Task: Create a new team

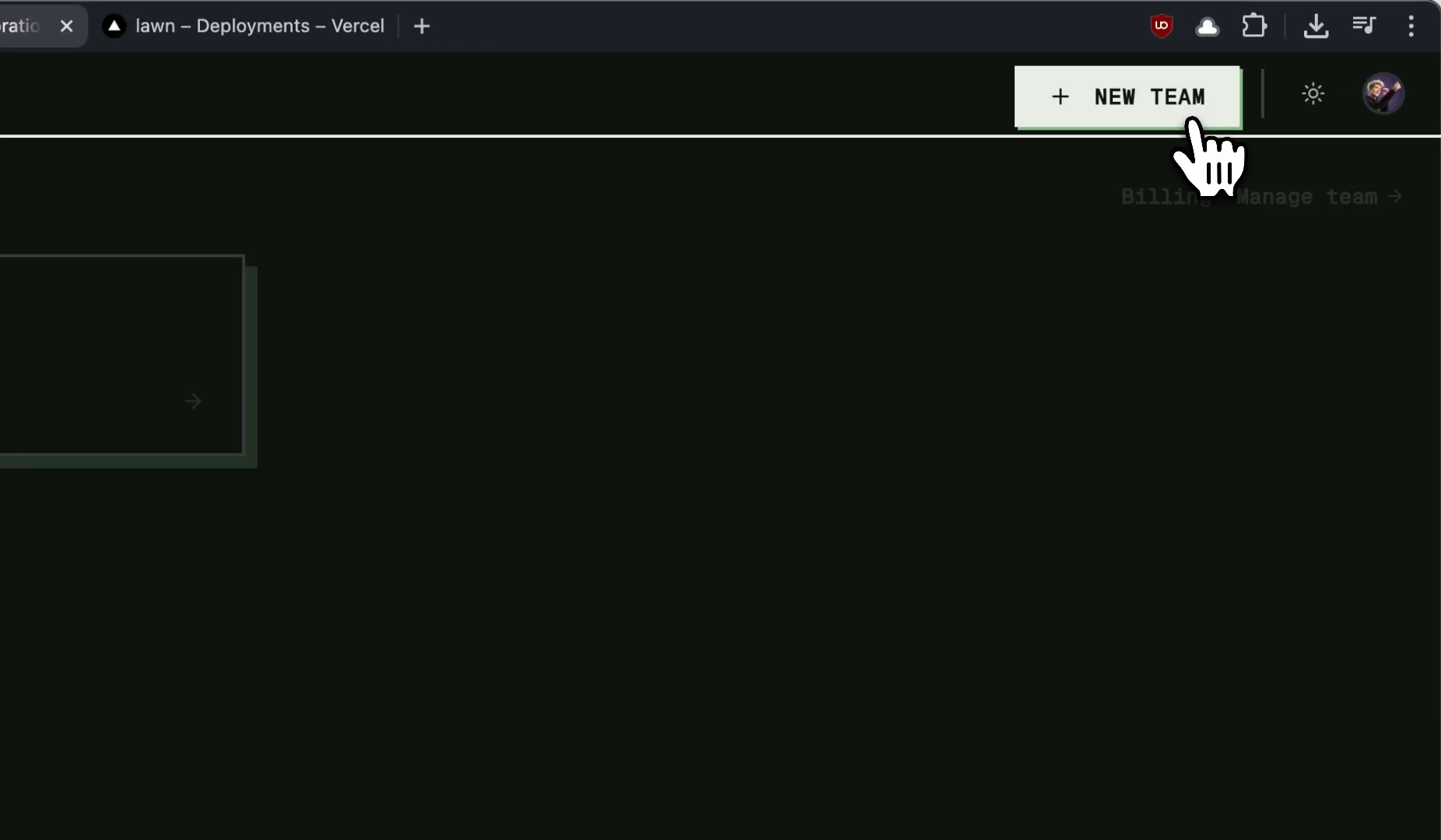Action: point(1127,96)
